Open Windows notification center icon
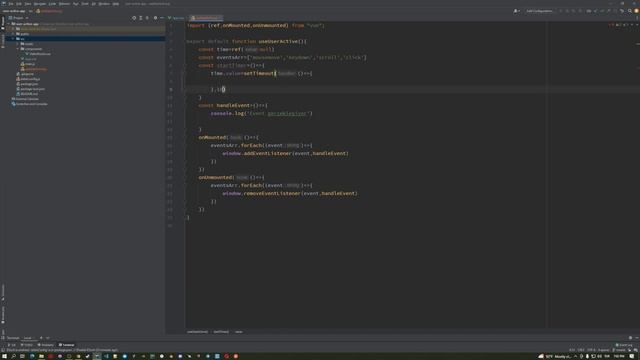 [632, 356]
